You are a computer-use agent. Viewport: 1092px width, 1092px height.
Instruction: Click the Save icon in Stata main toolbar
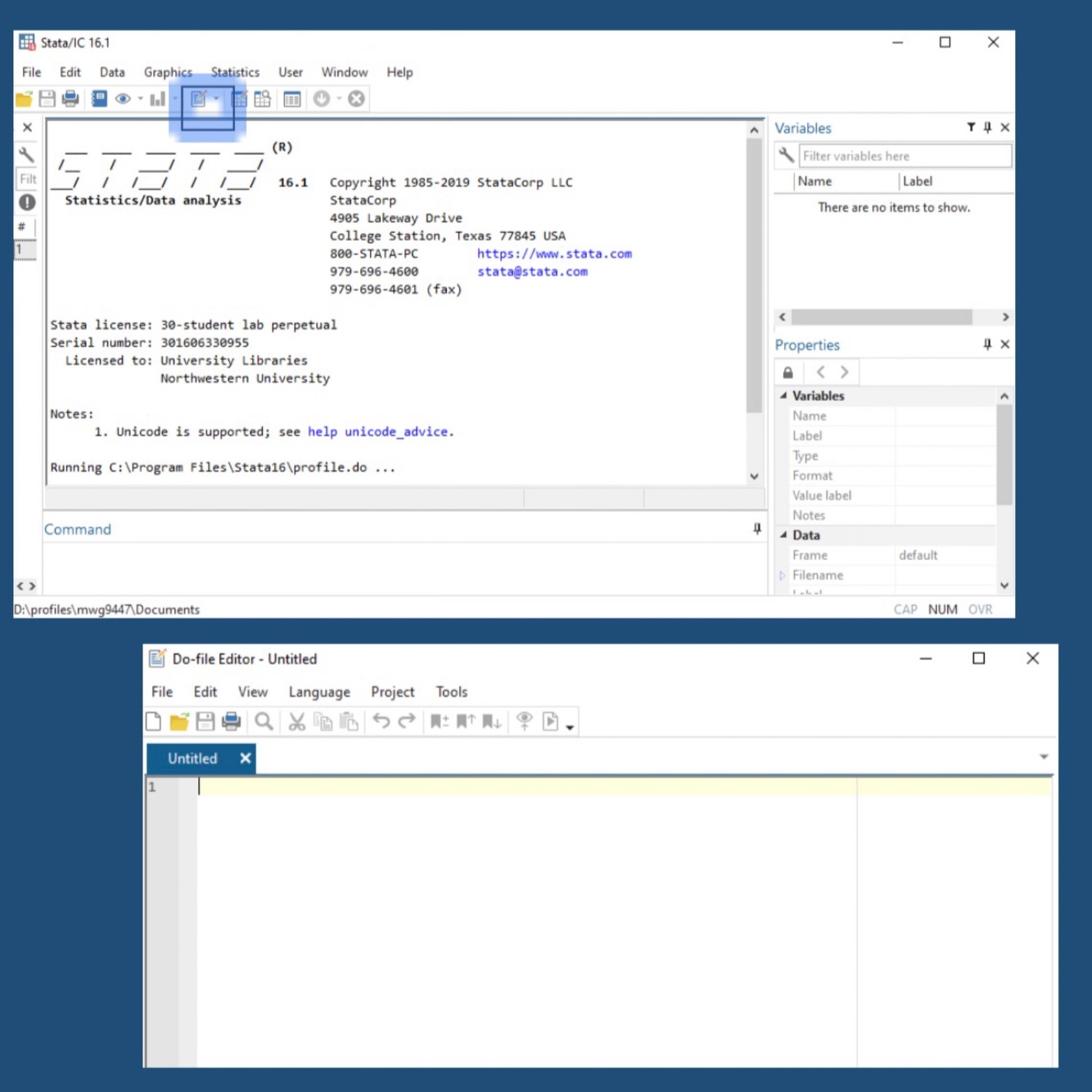pyautogui.click(x=47, y=99)
